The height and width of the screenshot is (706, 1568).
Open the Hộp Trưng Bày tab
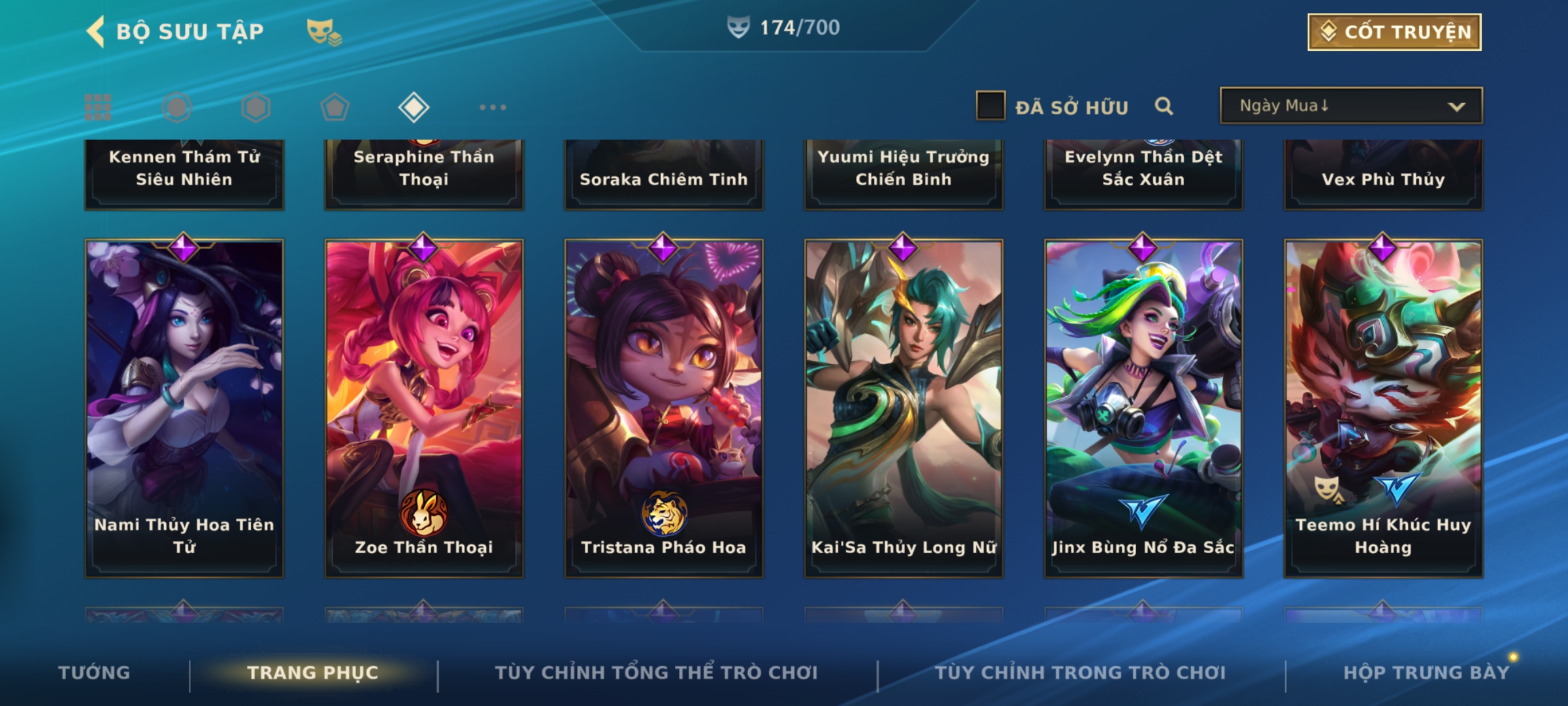tap(1426, 673)
